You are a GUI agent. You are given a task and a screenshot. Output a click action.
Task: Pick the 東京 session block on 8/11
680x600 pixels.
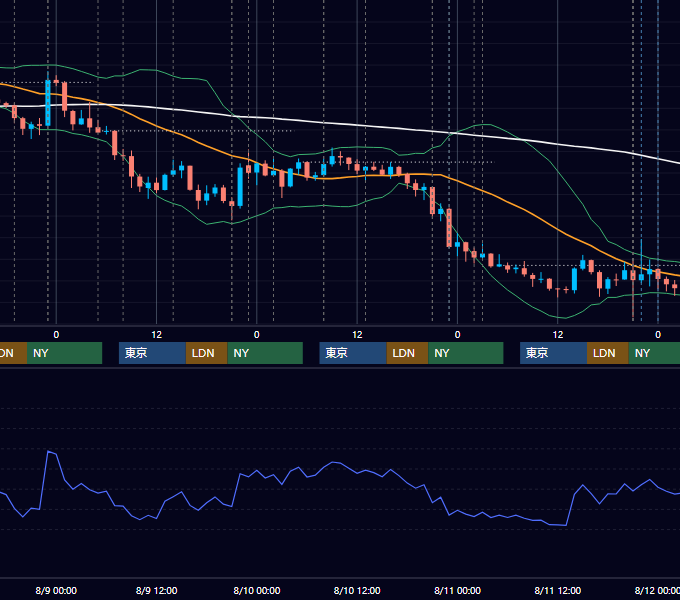click(x=553, y=353)
